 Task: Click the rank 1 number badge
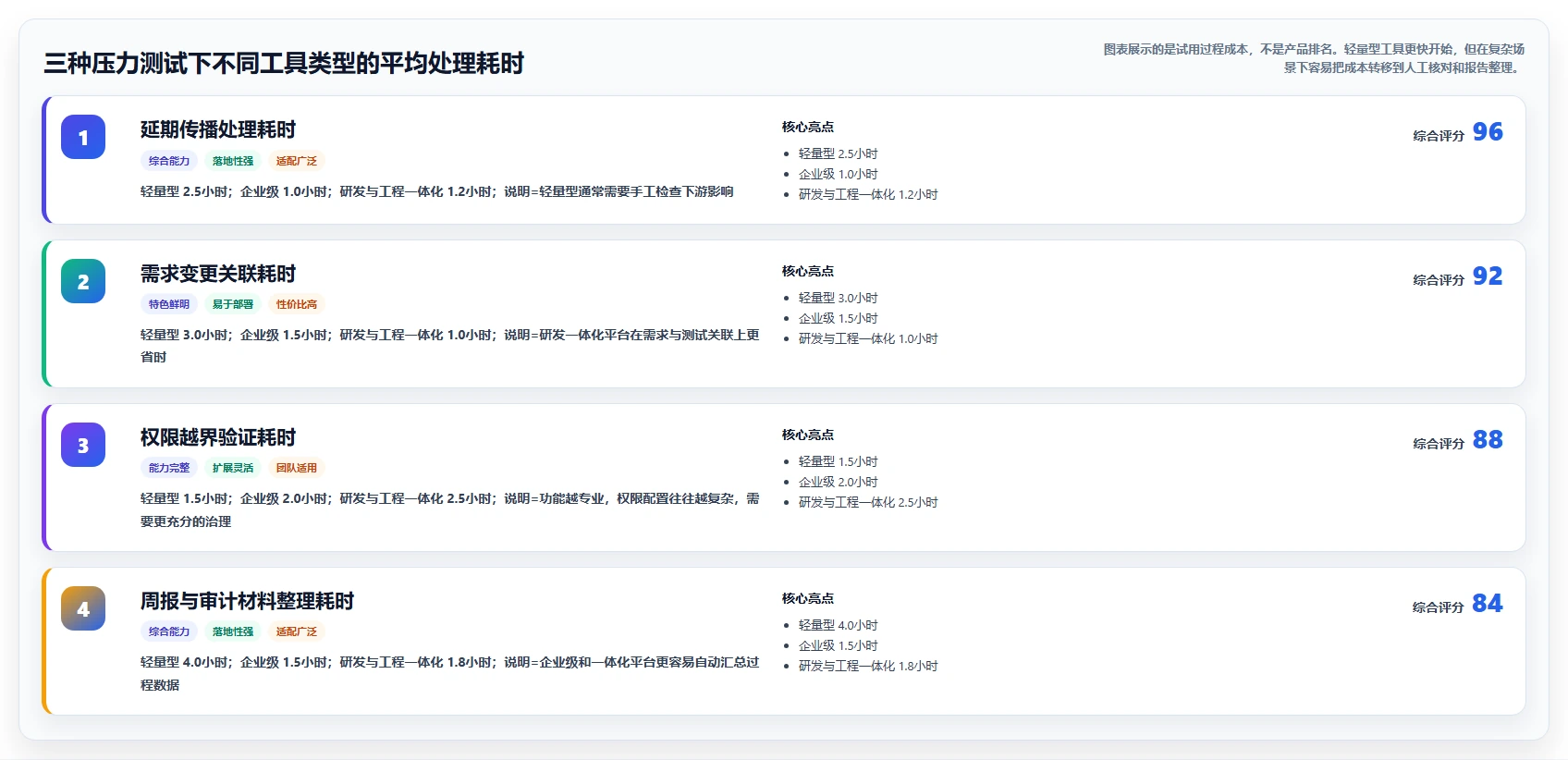click(x=83, y=137)
